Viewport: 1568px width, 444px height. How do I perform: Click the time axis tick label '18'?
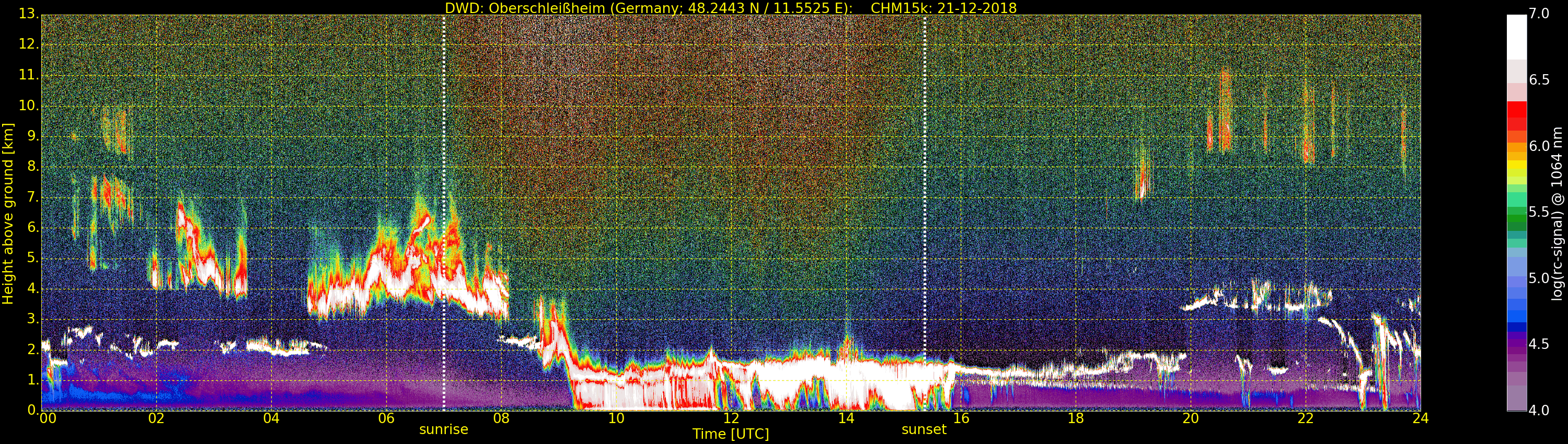pyautogui.click(x=1076, y=418)
